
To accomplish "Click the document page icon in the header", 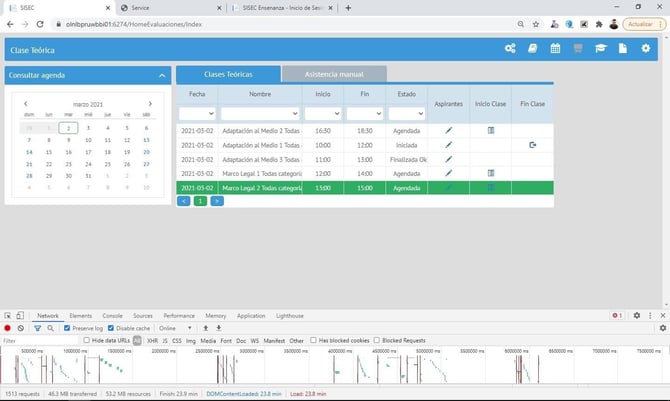I will pos(622,49).
